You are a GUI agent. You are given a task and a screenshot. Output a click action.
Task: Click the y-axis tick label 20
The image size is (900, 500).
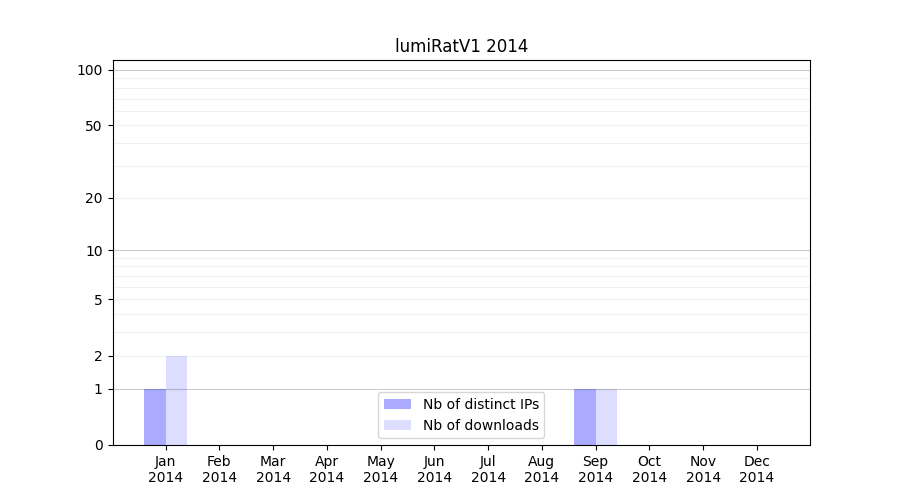[94, 198]
